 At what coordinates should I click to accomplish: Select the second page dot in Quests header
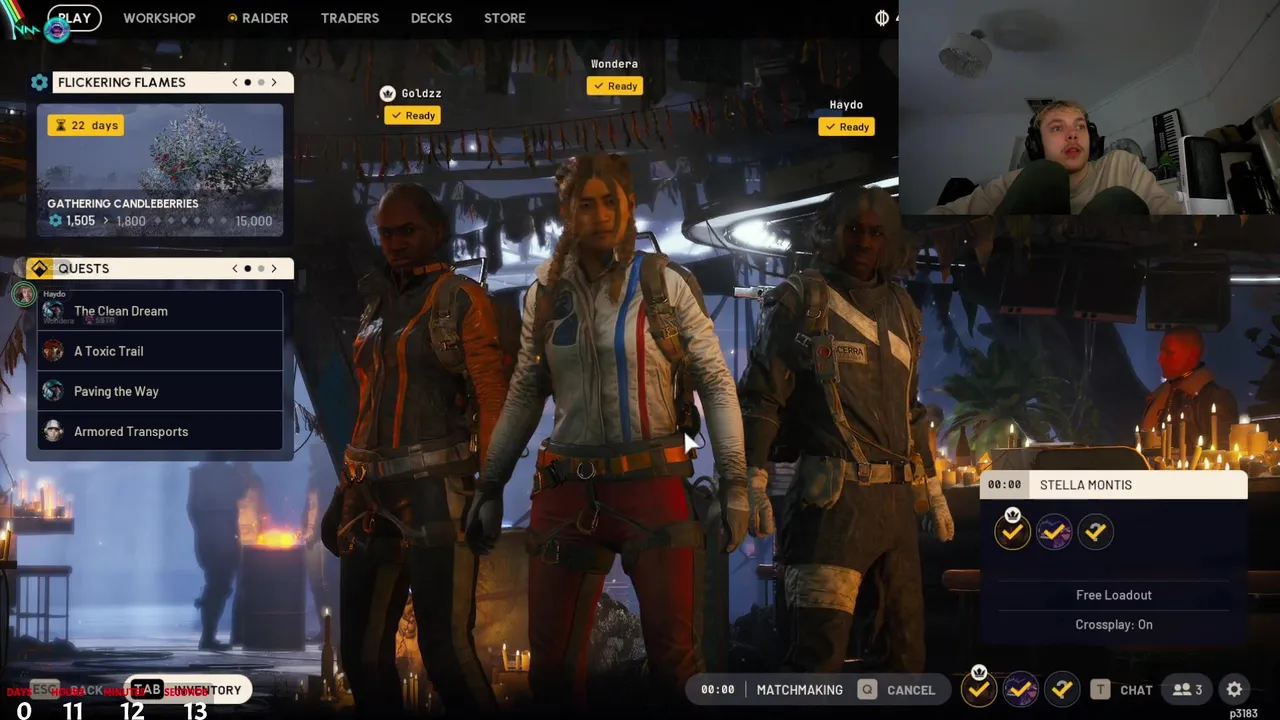coord(261,269)
